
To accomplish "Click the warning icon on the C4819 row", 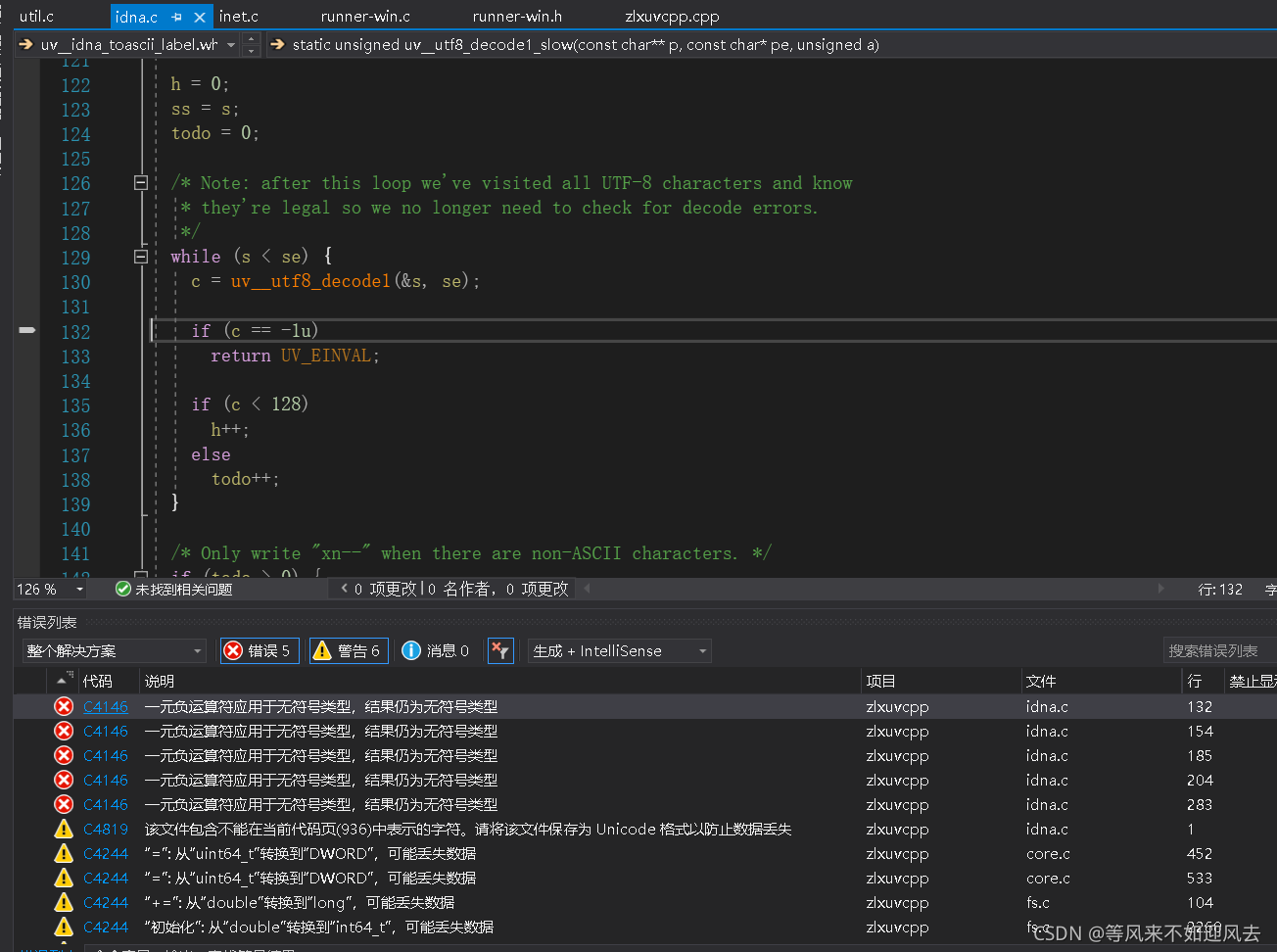I will (x=64, y=829).
